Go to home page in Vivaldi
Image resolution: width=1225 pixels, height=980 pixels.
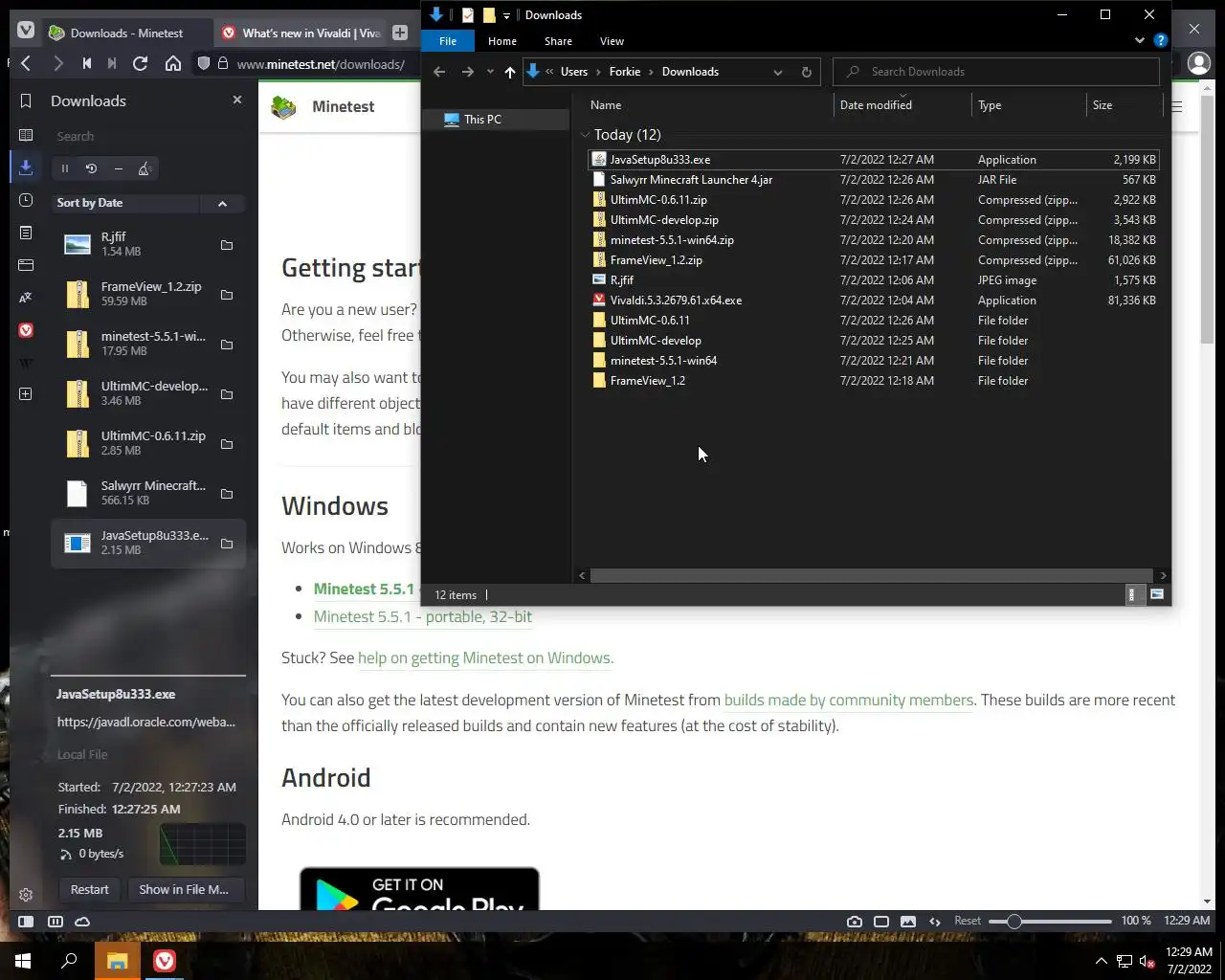click(173, 63)
